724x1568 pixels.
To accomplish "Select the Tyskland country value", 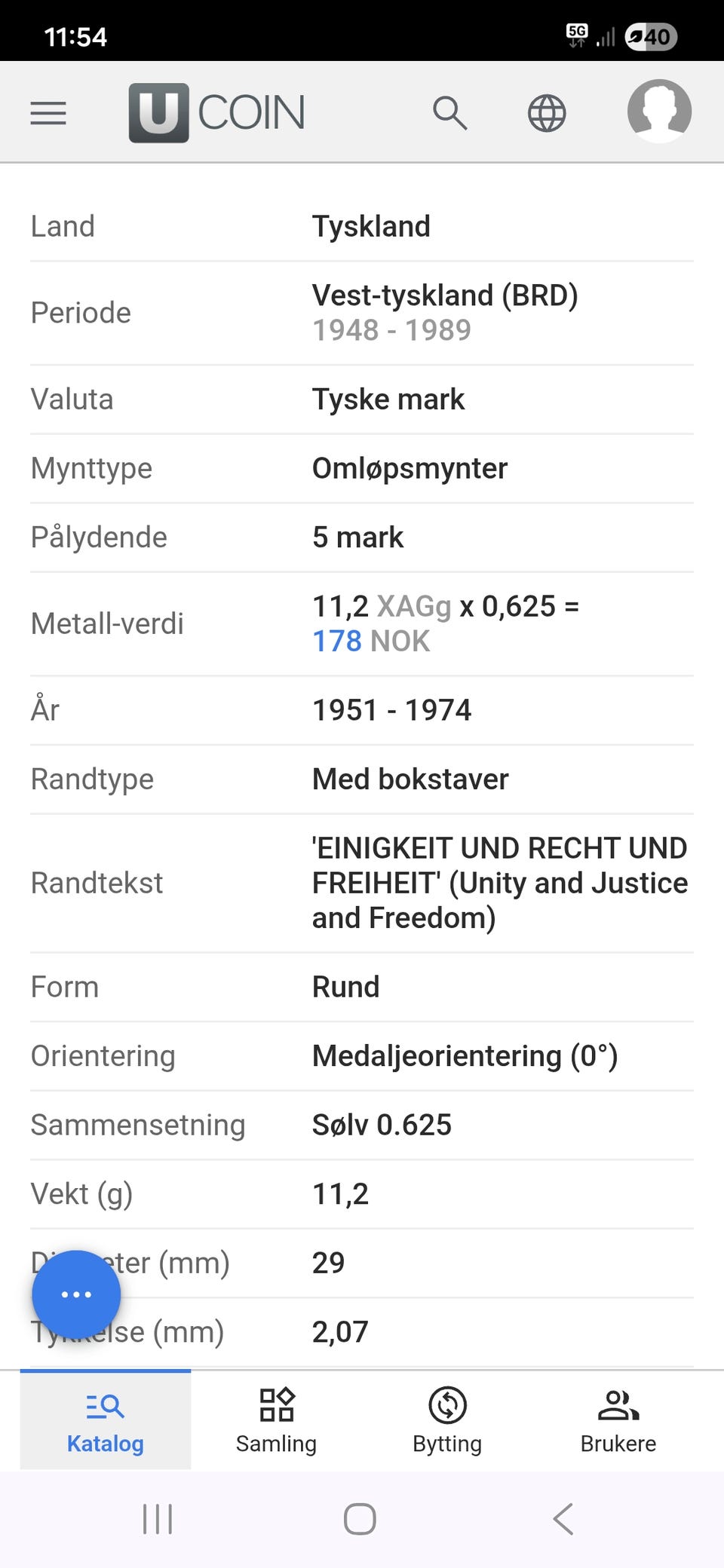I will coord(372,225).
